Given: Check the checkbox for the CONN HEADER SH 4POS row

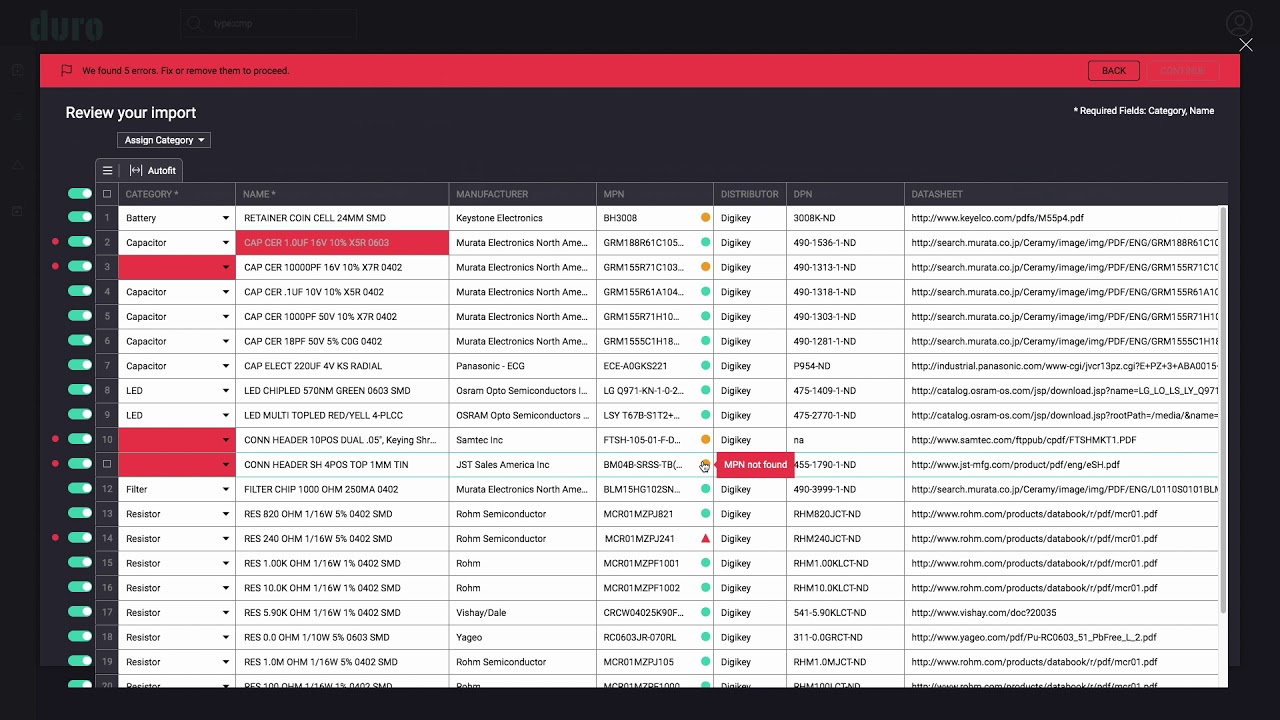Looking at the screenshot, I should pyautogui.click(x=107, y=464).
